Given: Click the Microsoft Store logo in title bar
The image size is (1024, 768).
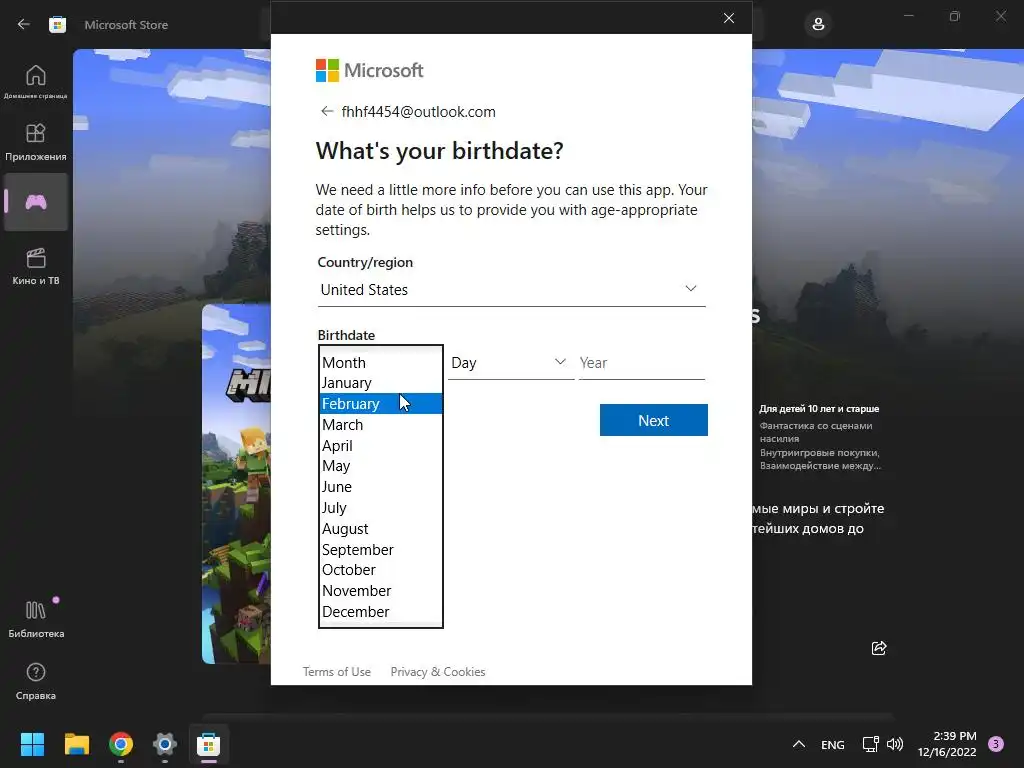Looking at the screenshot, I should tap(57, 25).
